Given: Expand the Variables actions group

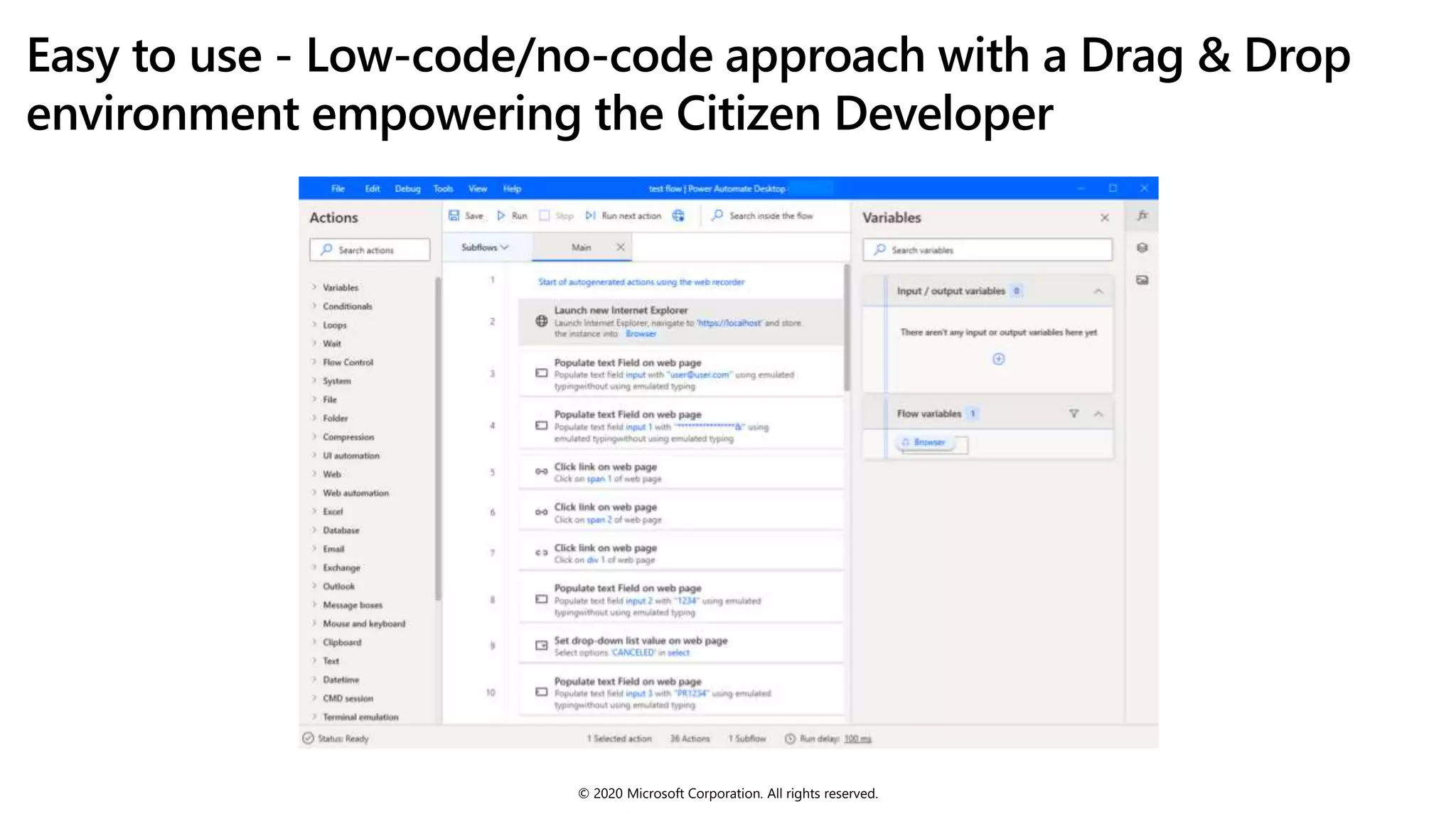Looking at the screenshot, I should (314, 287).
